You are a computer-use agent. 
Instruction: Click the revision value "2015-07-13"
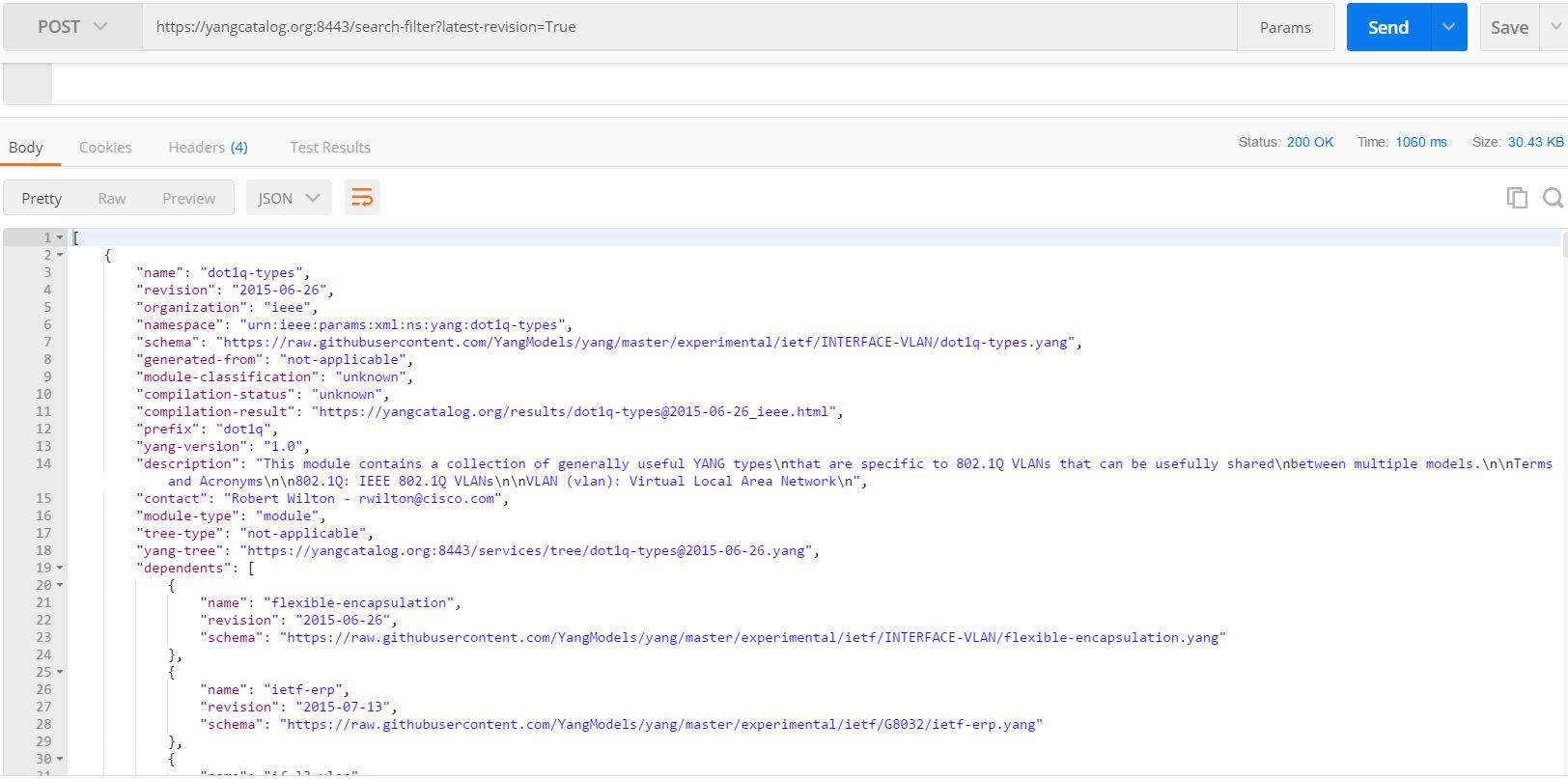click(344, 707)
